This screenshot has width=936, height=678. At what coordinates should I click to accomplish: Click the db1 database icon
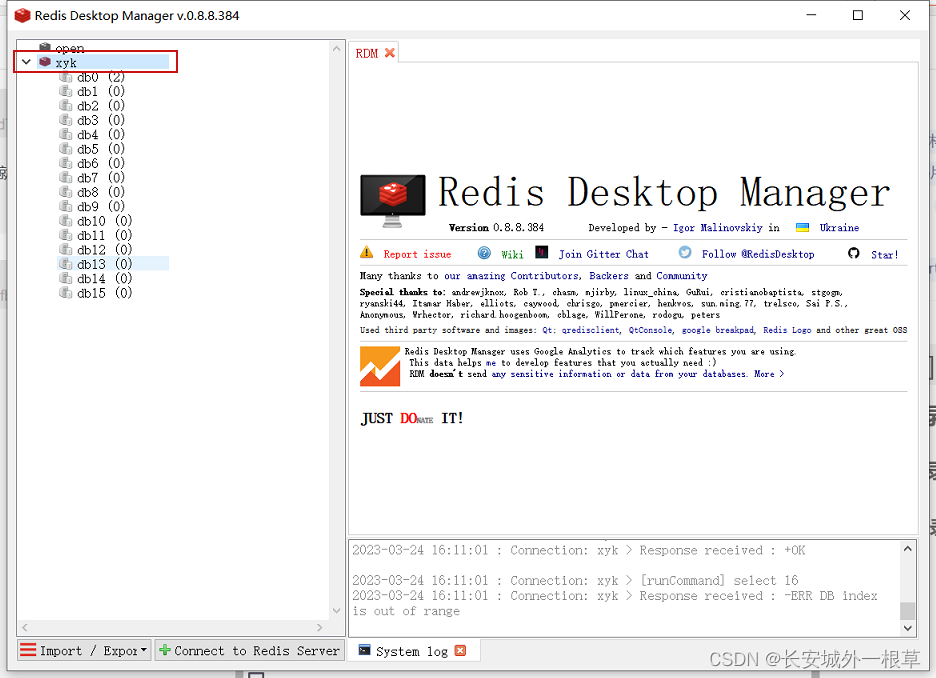point(66,91)
